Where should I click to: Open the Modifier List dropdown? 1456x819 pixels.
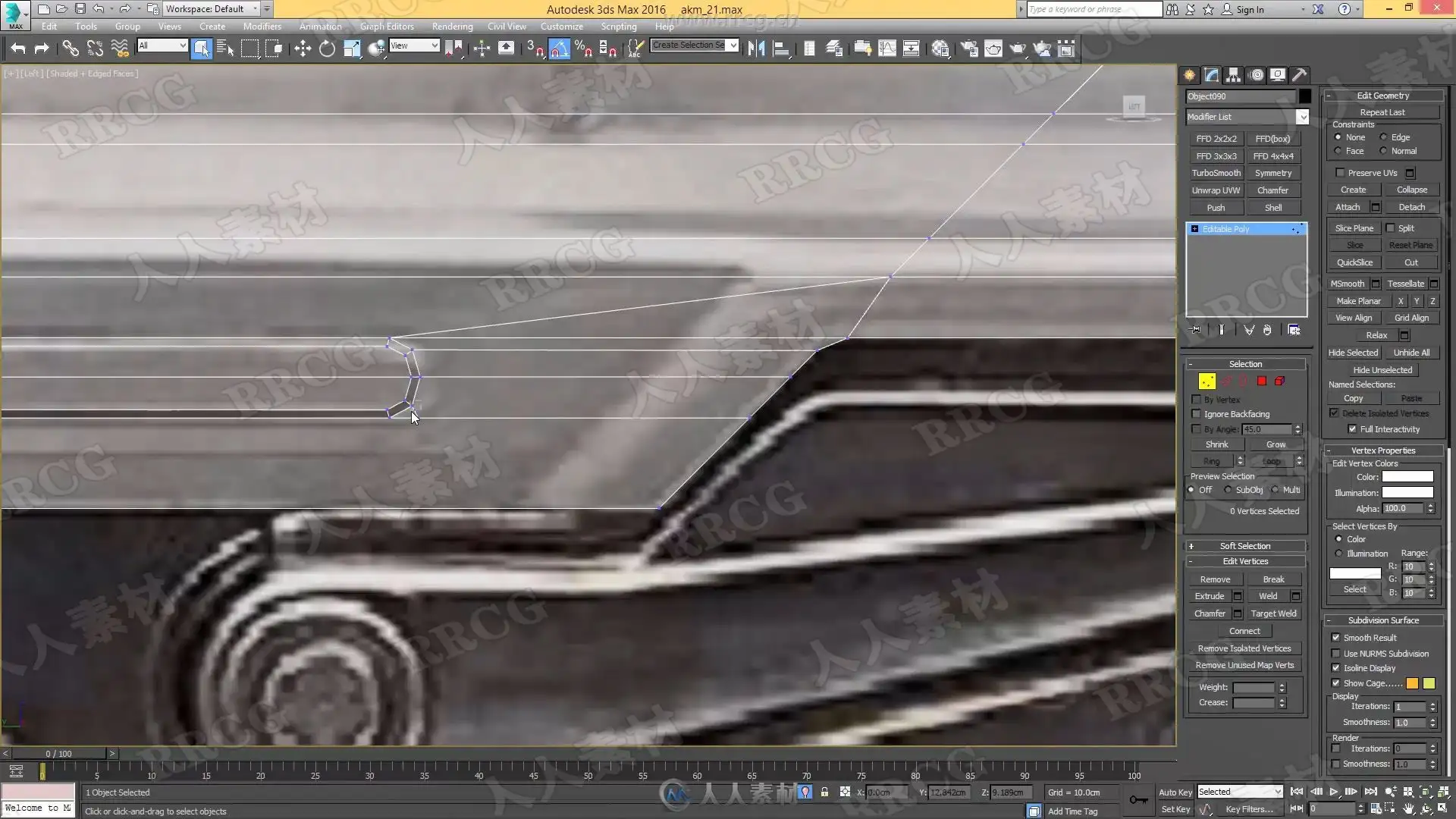tap(1302, 117)
